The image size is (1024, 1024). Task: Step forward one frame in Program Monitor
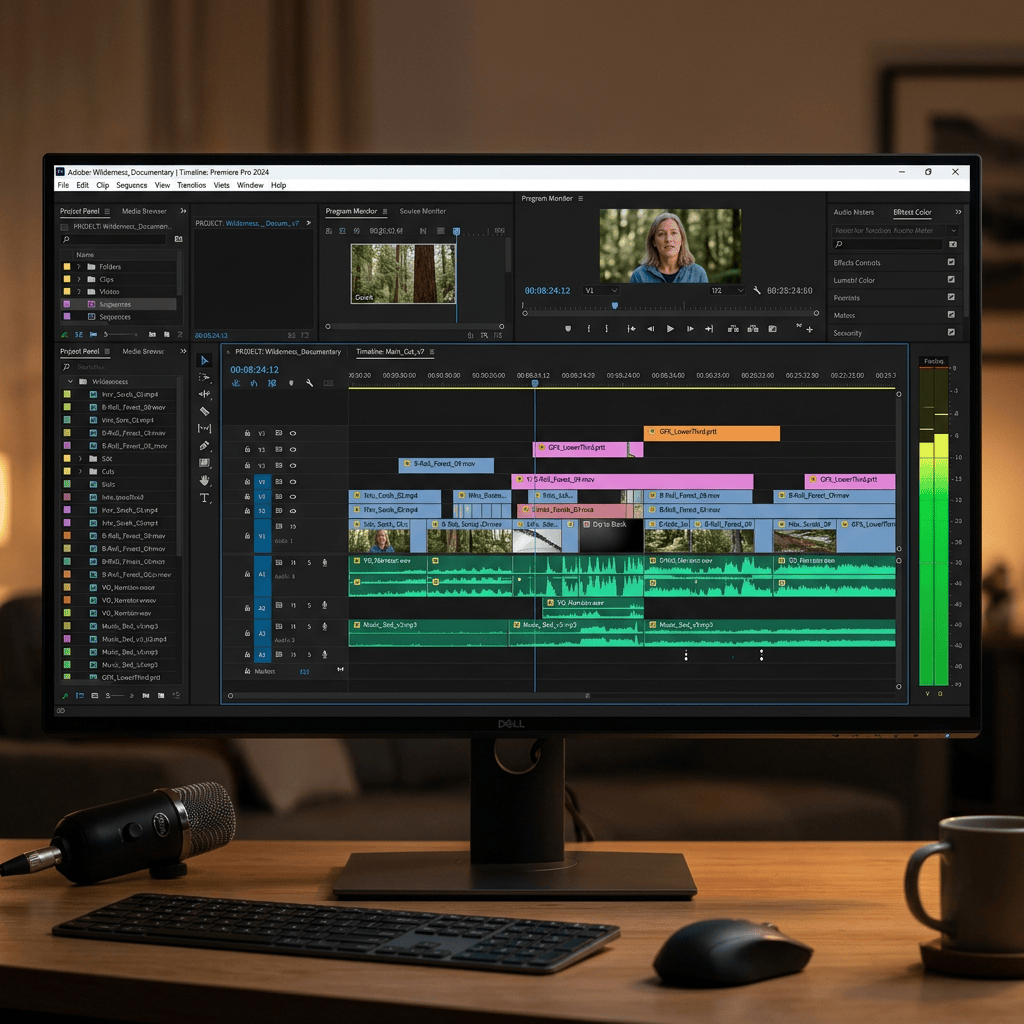point(690,329)
